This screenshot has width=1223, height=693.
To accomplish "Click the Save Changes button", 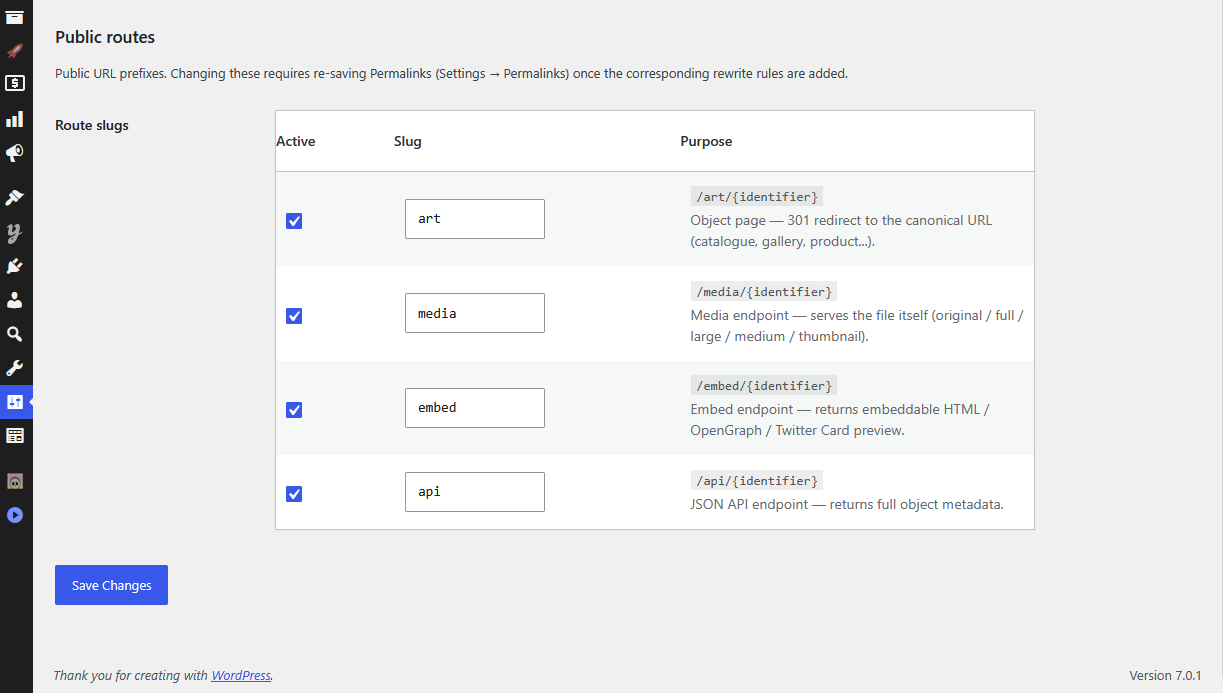I will (x=111, y=585).
